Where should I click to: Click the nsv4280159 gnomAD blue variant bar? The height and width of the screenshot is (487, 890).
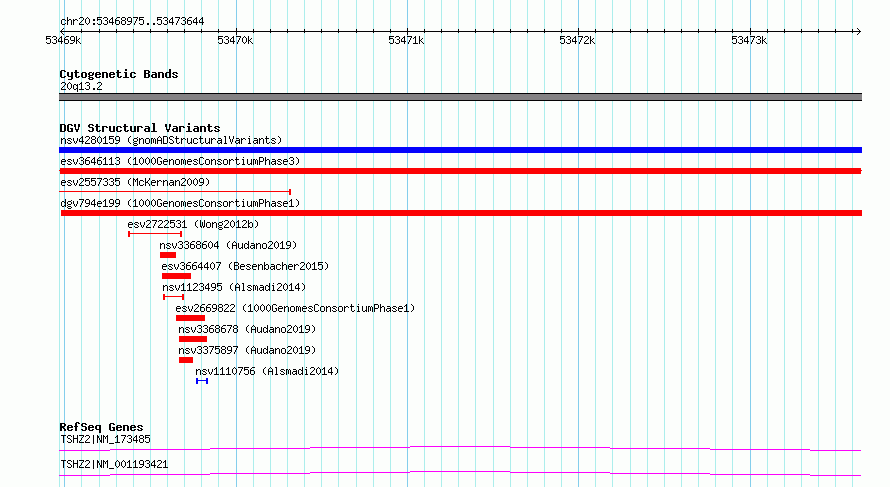[460, 150]
